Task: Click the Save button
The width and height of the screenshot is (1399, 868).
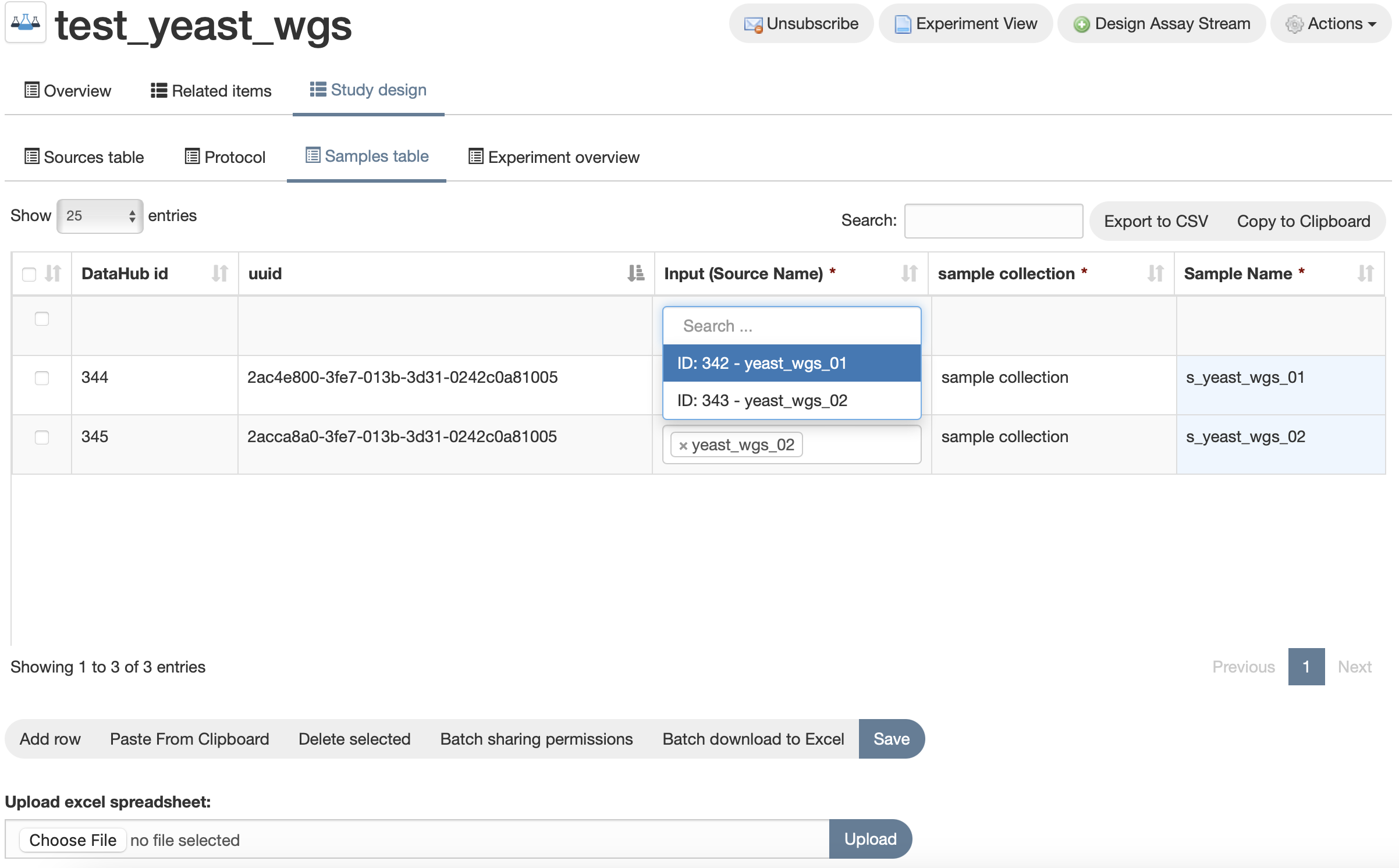Action: (x=890, y=739)
